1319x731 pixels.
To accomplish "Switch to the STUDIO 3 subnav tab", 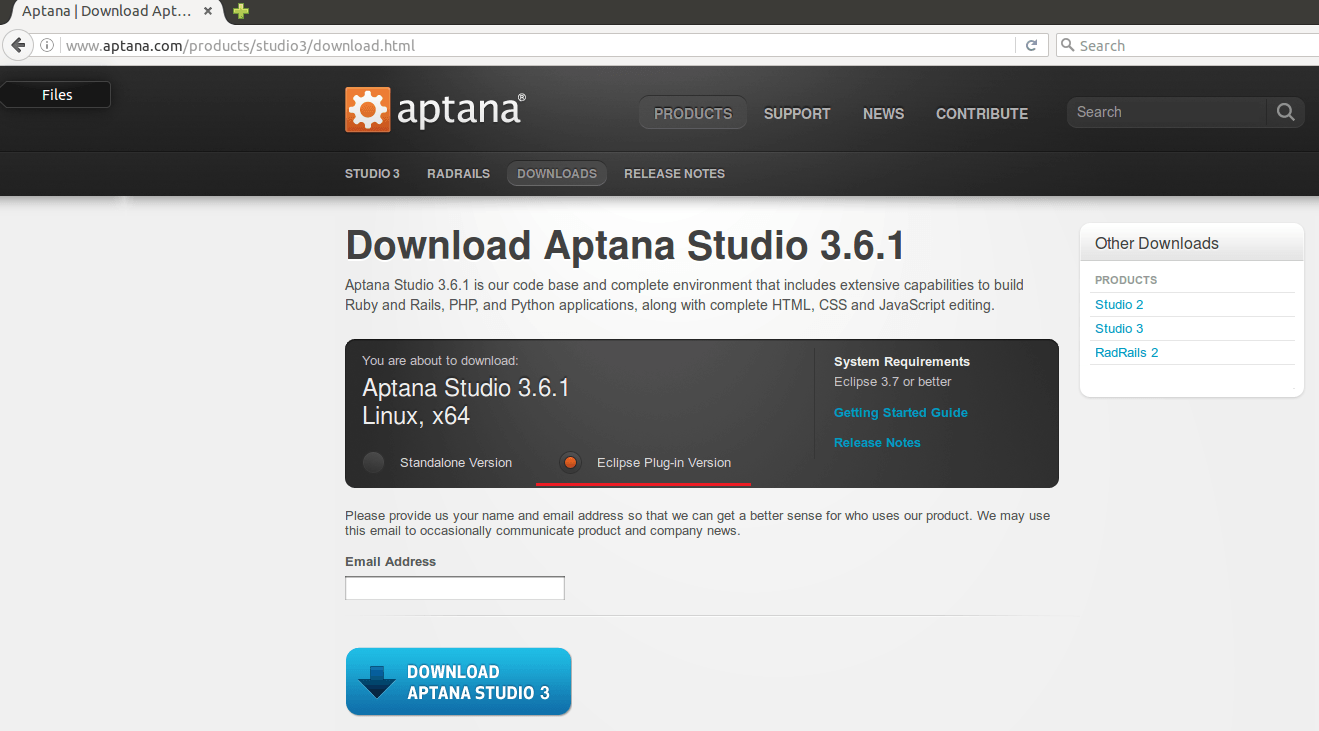I will (x=372, y=174).
